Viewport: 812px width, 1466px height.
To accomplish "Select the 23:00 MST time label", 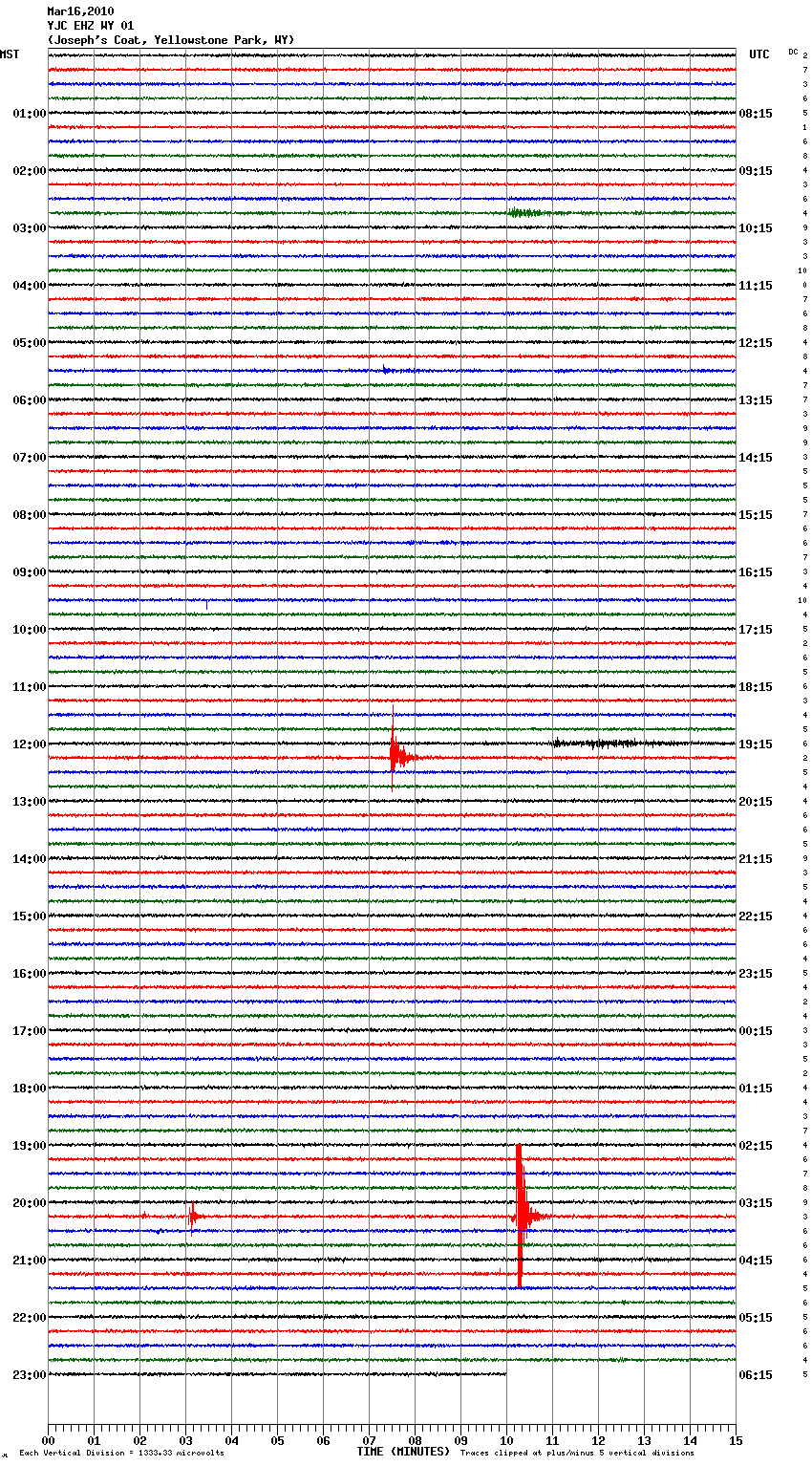I will click(x=29, y=1375).
